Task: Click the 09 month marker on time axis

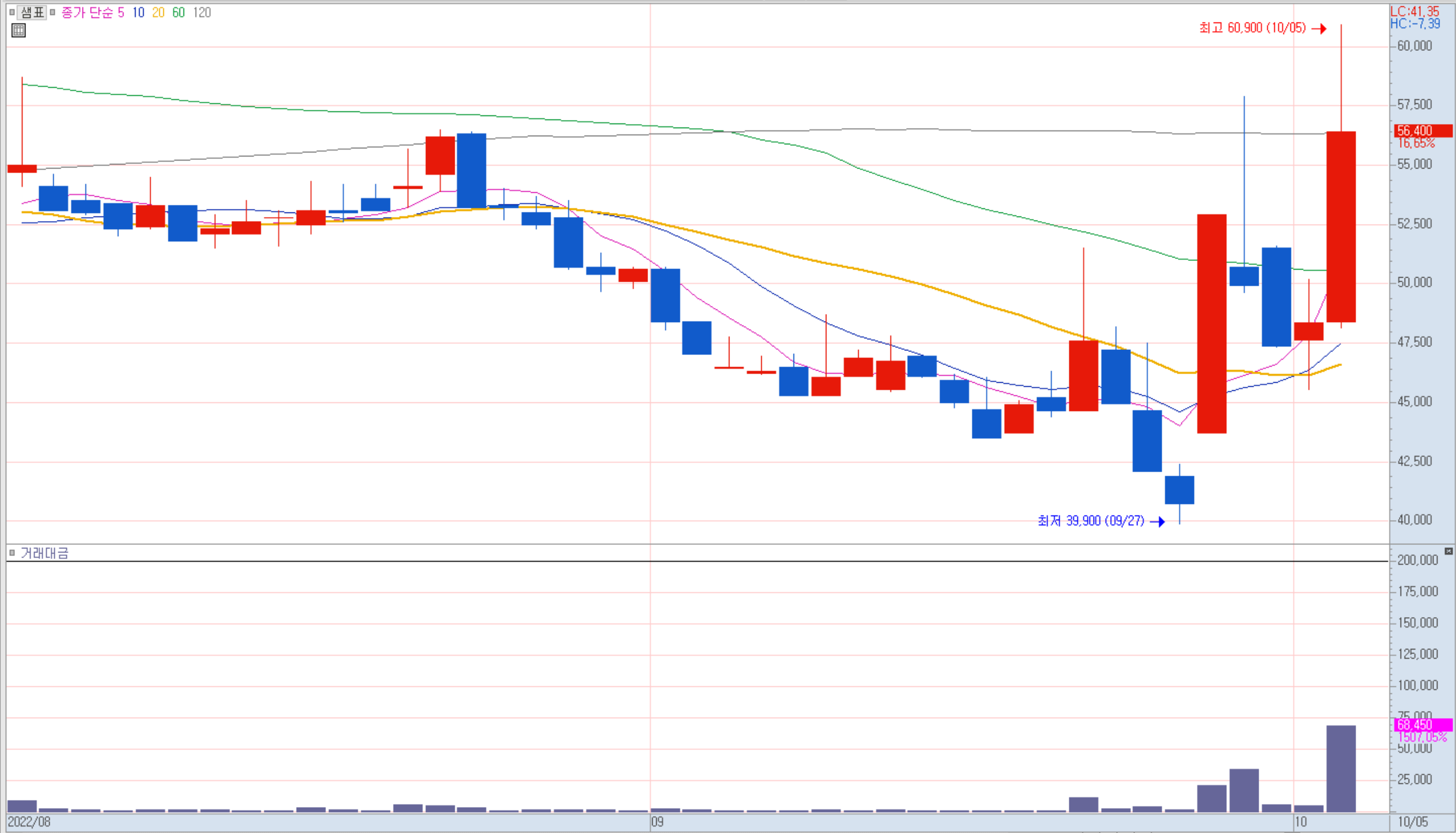Action: [657, 822]
